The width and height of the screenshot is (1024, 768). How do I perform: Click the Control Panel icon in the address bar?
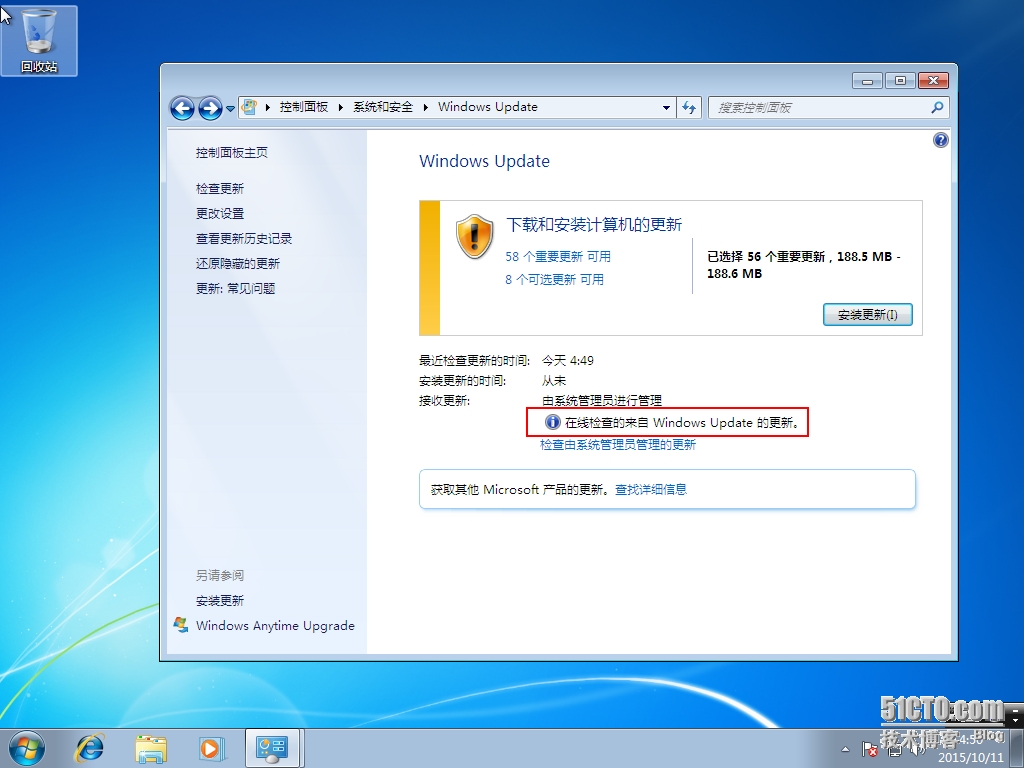pyautogui.click(x=249, y=107)
